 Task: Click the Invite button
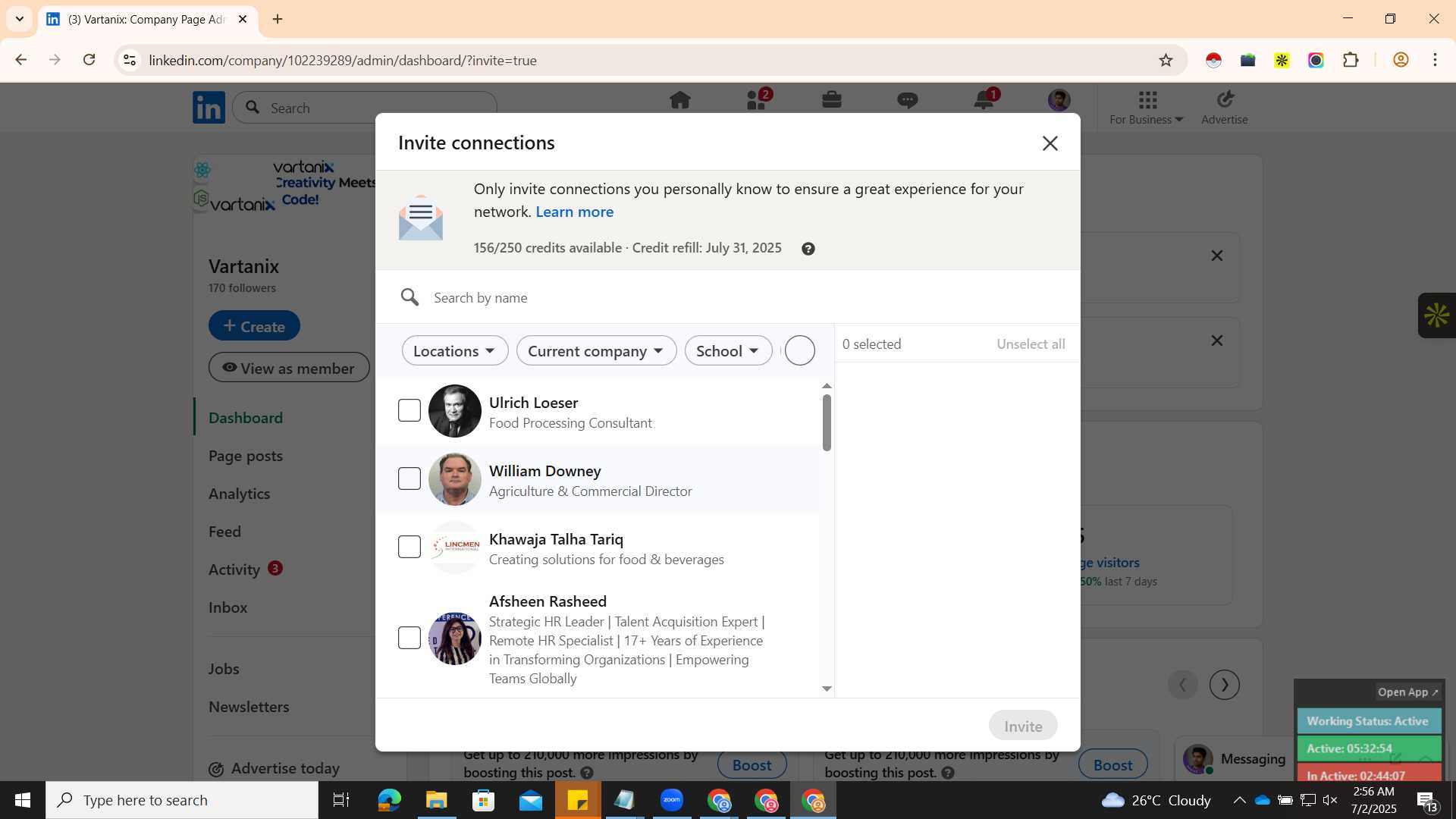click(x=1023, y=726)
